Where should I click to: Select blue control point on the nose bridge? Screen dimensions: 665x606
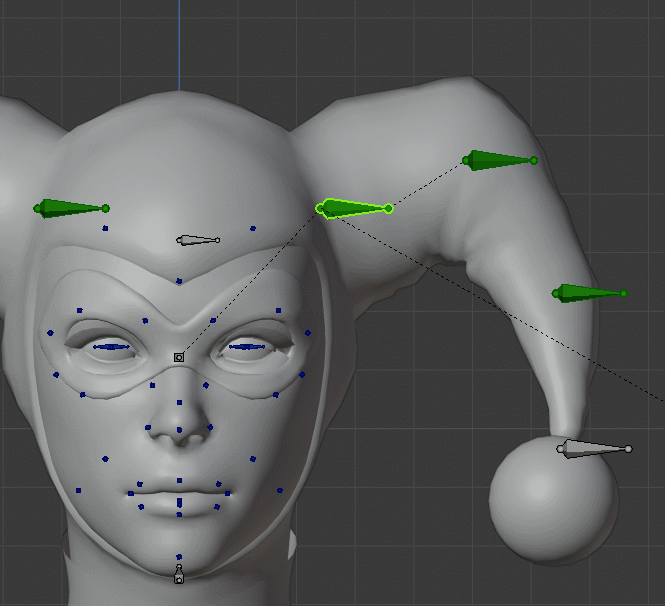(x=179, y=402)
